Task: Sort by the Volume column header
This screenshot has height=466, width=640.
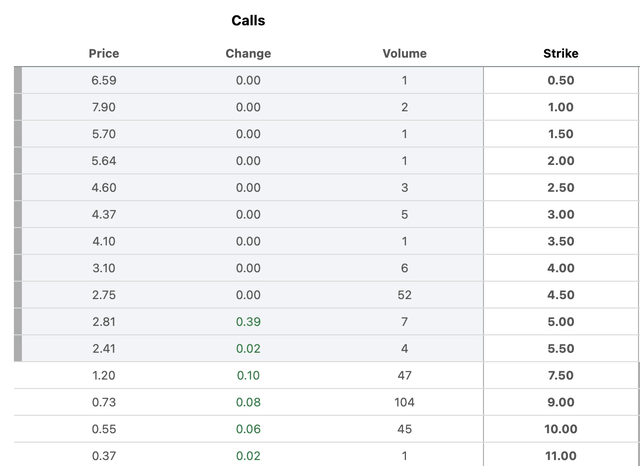Action: pyautogui.click(x=404, y=53)
